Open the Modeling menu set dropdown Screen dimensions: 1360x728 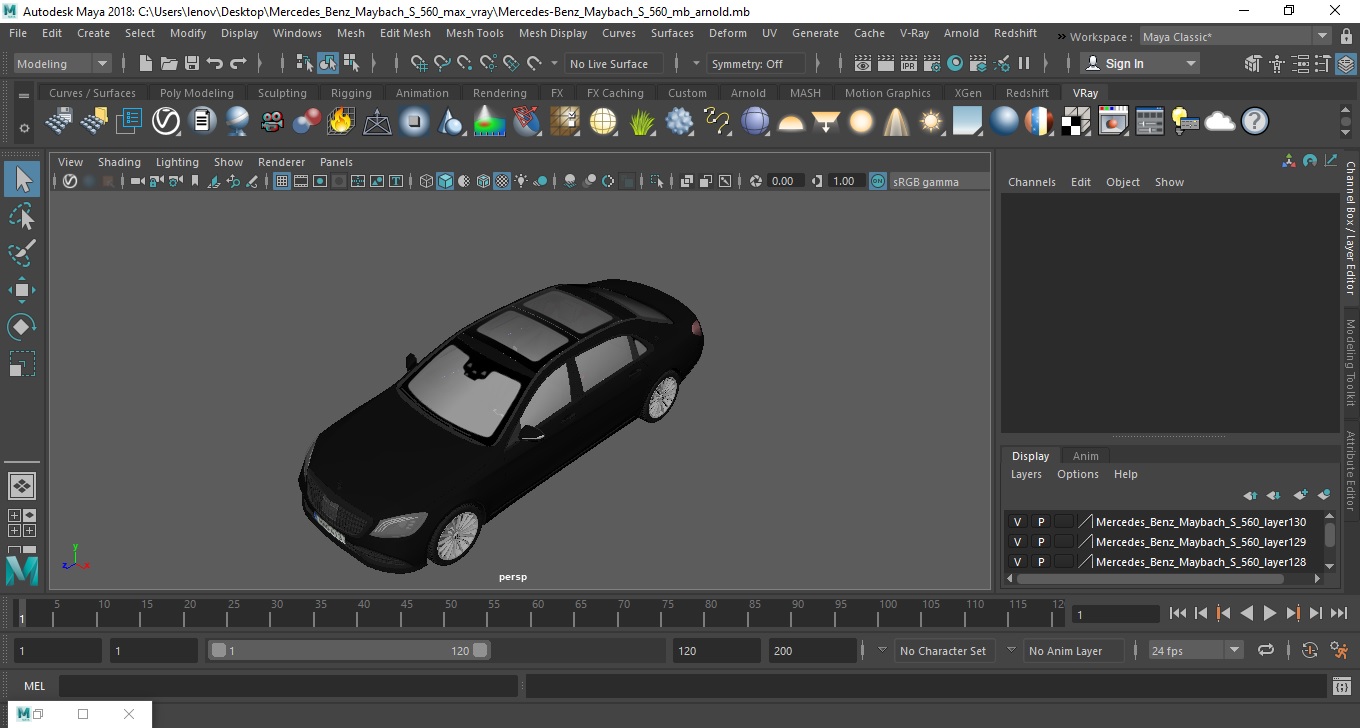(63, 63)
